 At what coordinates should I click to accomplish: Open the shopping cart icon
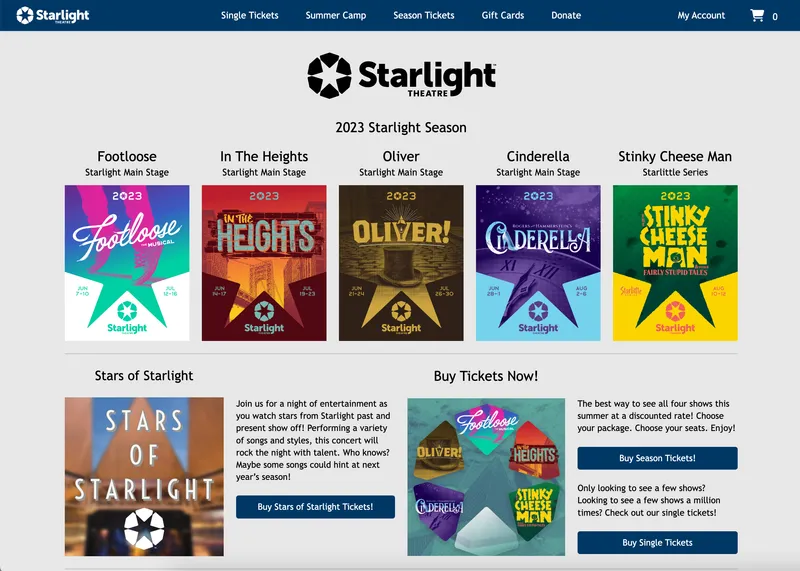(x=757, y=15)
